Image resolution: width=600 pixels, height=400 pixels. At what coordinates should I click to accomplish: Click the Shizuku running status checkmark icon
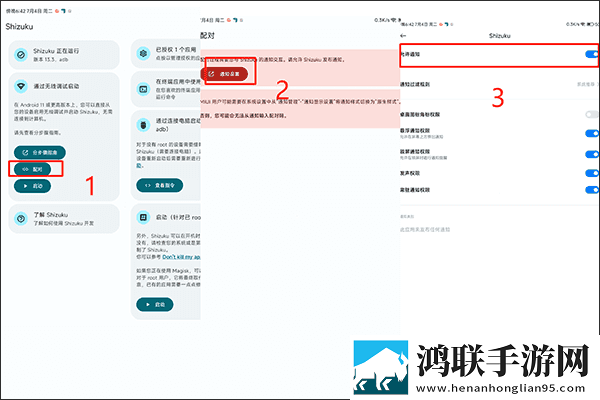point(21,55)
